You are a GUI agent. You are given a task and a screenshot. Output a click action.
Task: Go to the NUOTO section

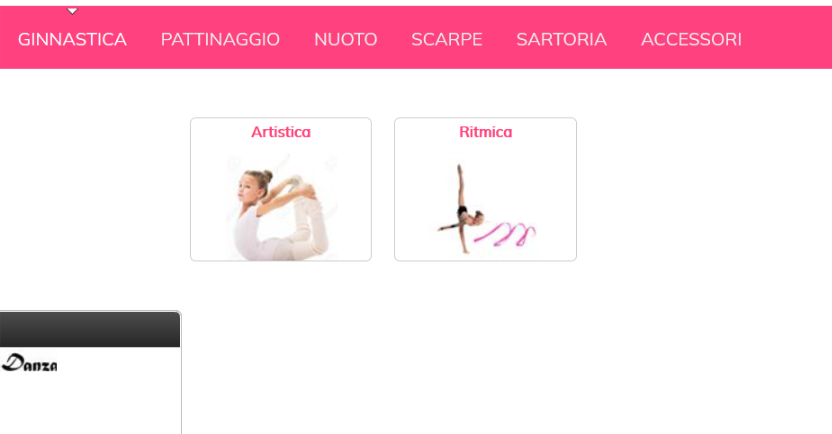(345, 39)
